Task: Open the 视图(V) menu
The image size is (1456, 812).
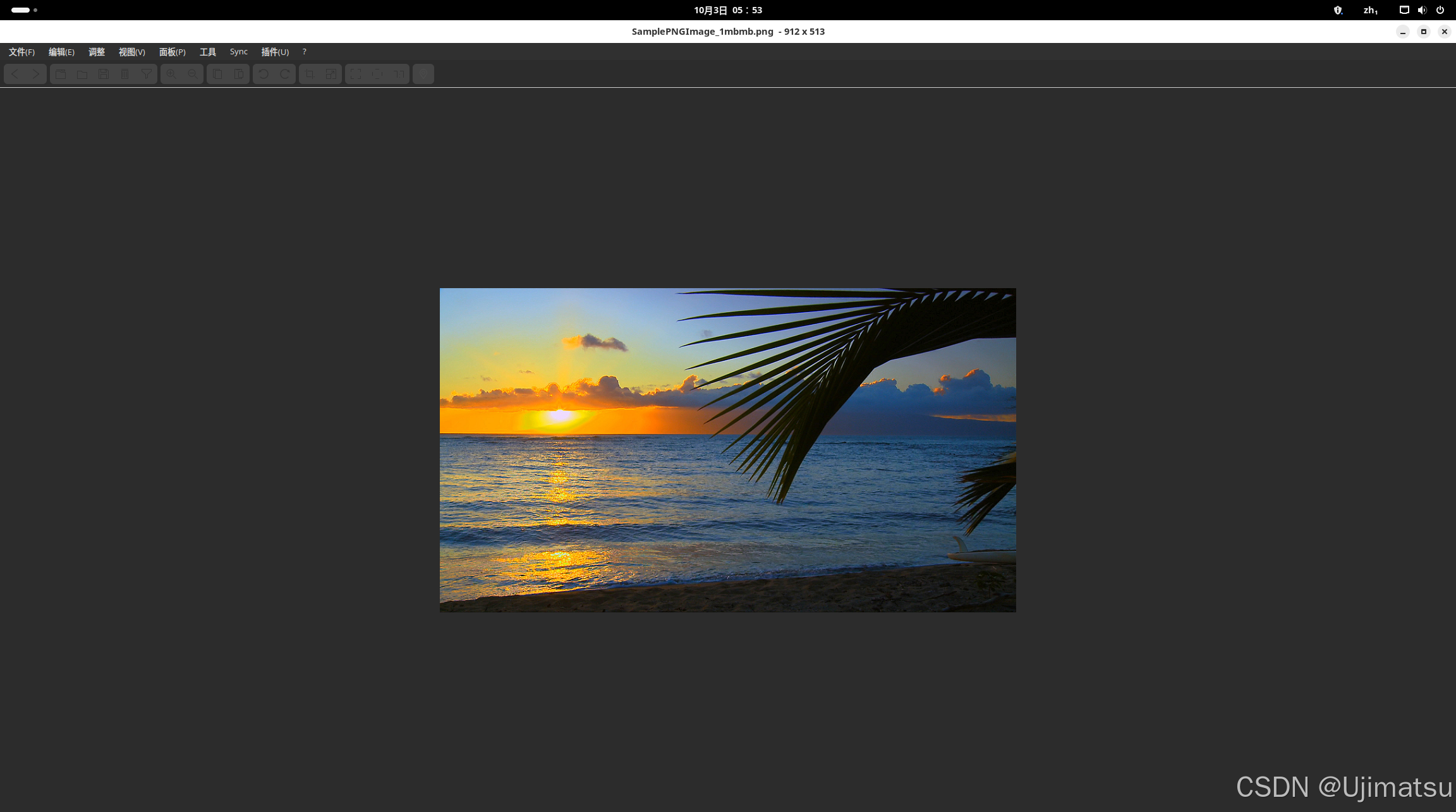Action: (131, 52)
